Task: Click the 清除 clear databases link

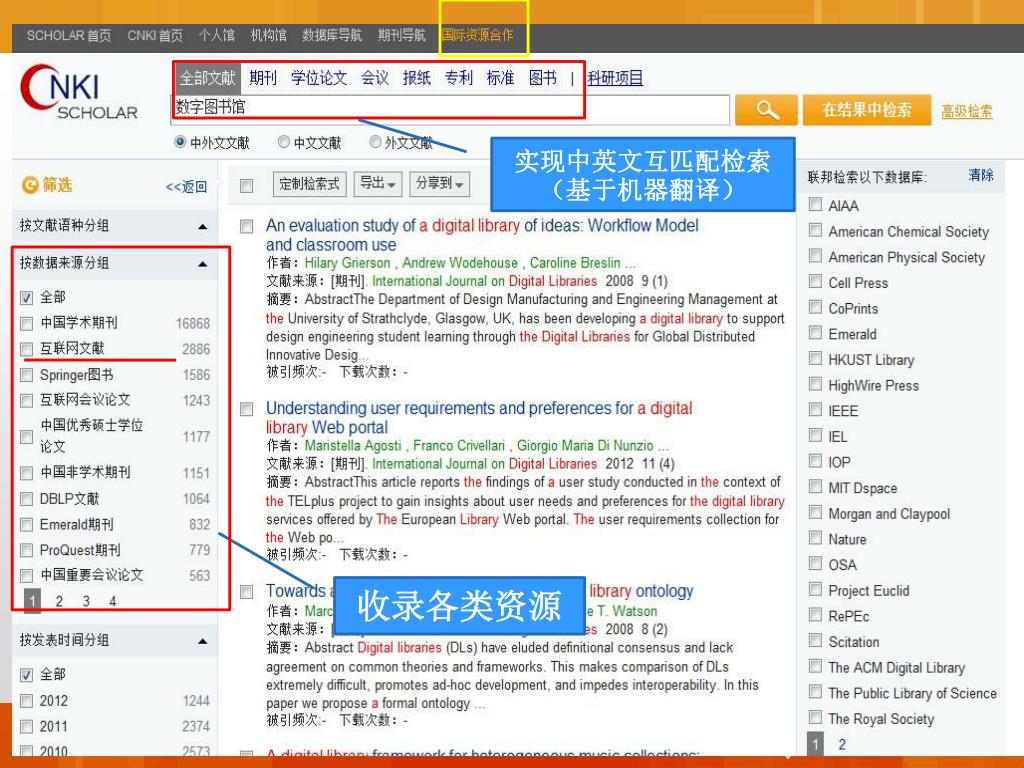Action: click(981, 175)
